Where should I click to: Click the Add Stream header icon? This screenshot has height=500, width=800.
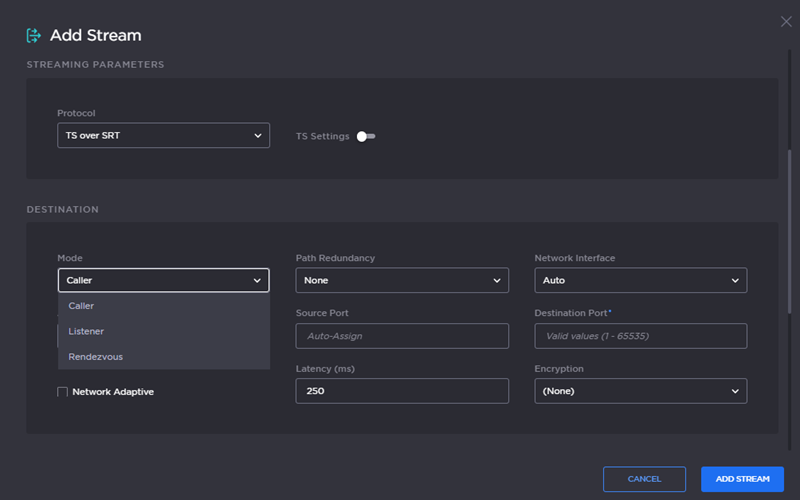(33, 36)
